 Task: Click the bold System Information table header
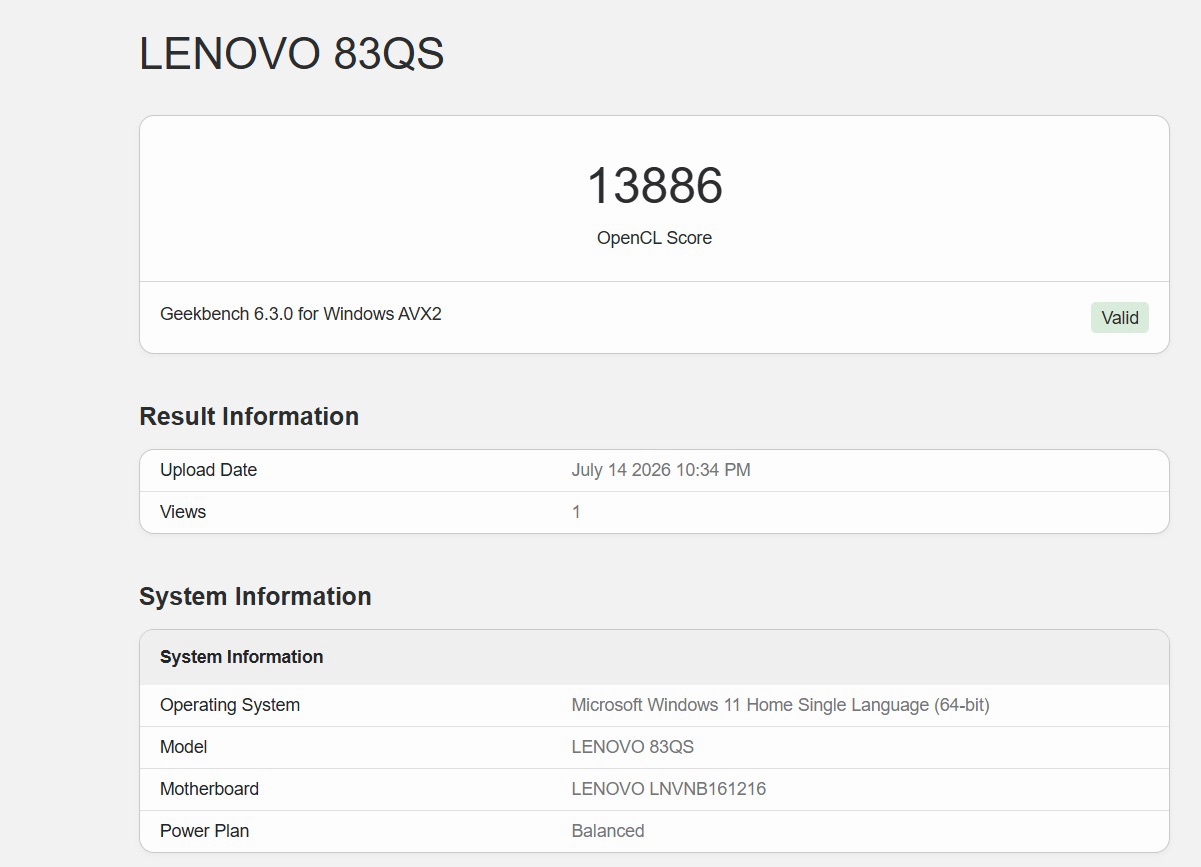241,657
